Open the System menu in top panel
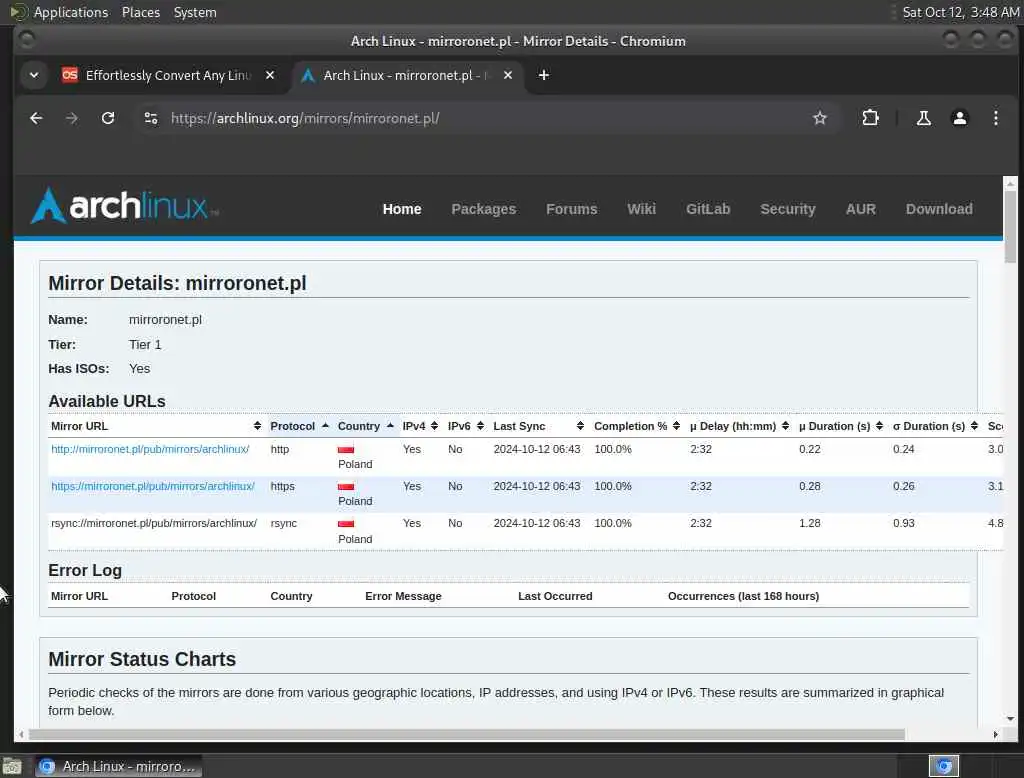 (x=195, y=12)
